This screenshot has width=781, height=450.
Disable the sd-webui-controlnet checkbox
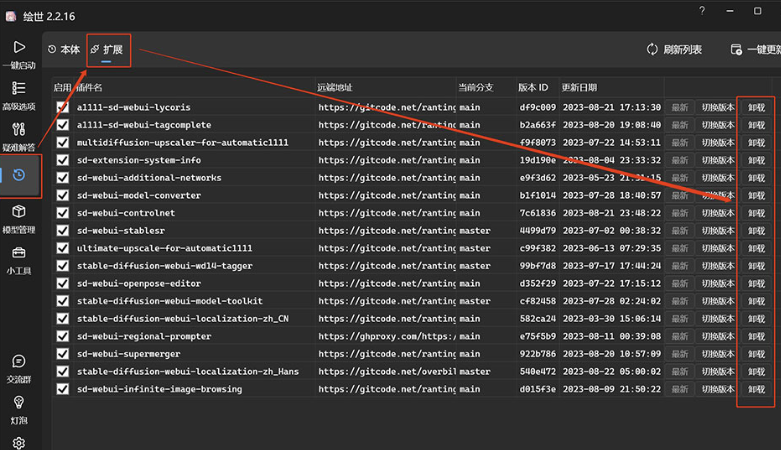(63, 213)
